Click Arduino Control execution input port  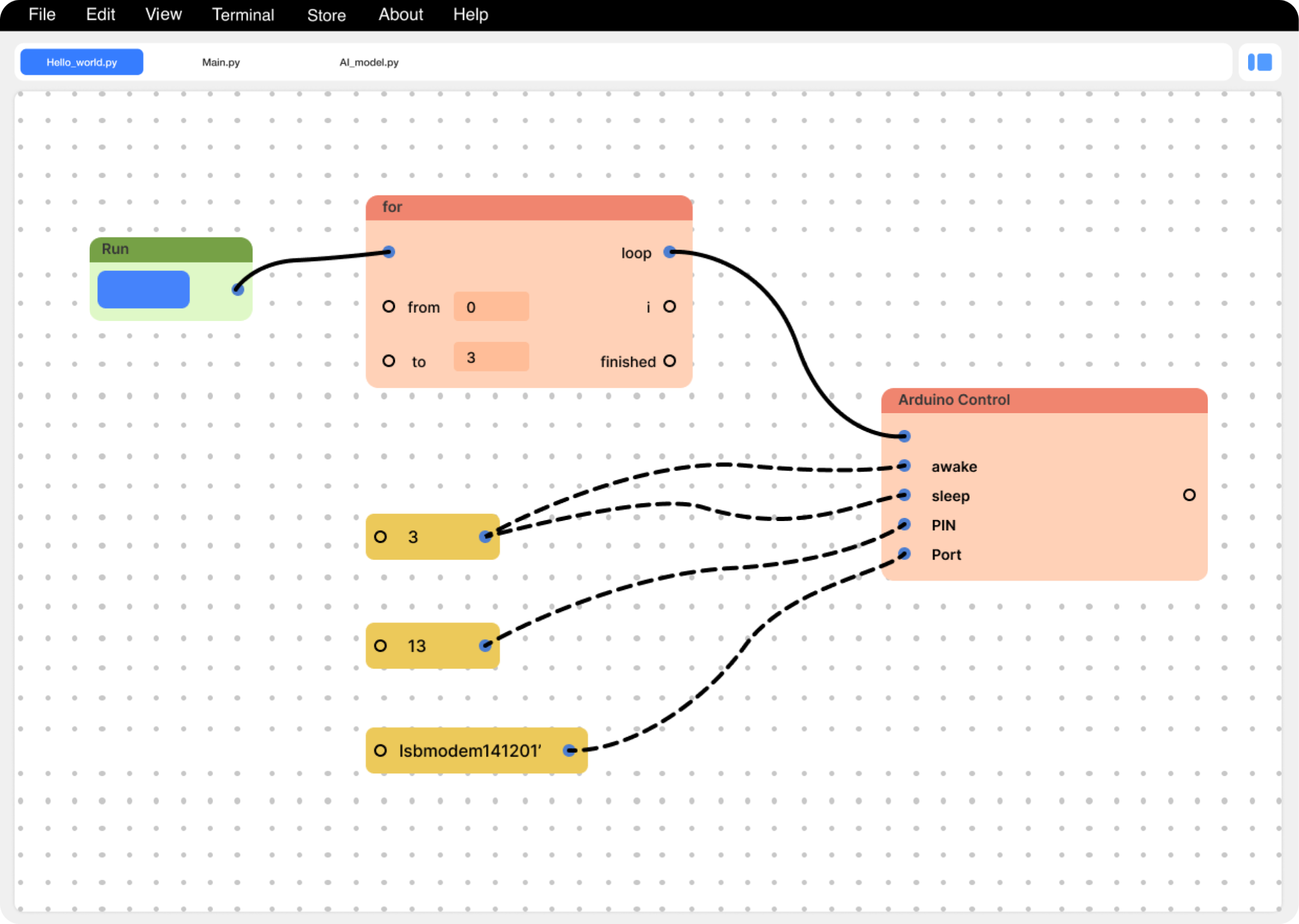904,437
